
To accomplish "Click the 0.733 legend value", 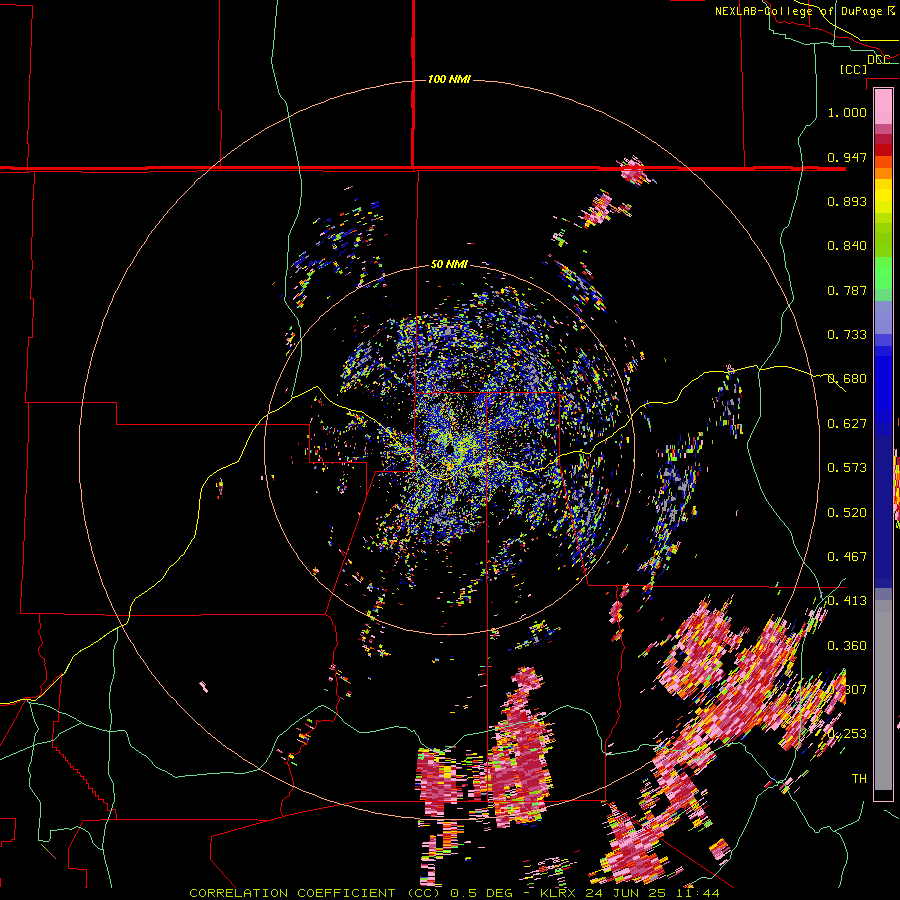I will 847,334.
